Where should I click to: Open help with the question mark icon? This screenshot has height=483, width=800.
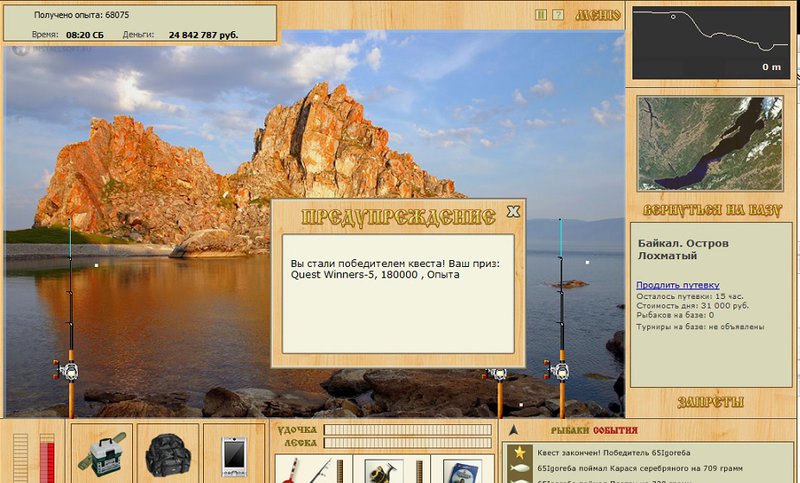[558, 15]
